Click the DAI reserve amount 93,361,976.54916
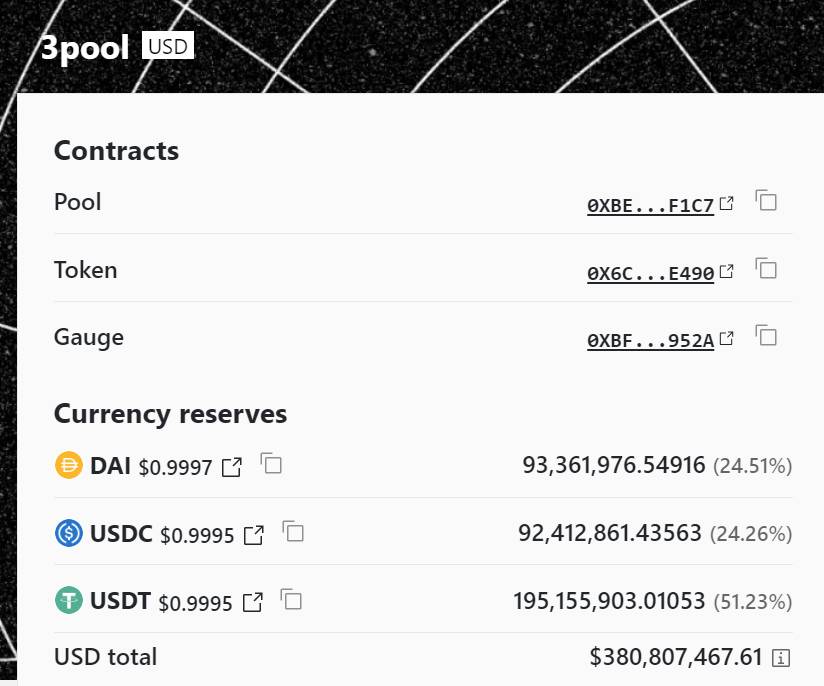 [613, 465]
